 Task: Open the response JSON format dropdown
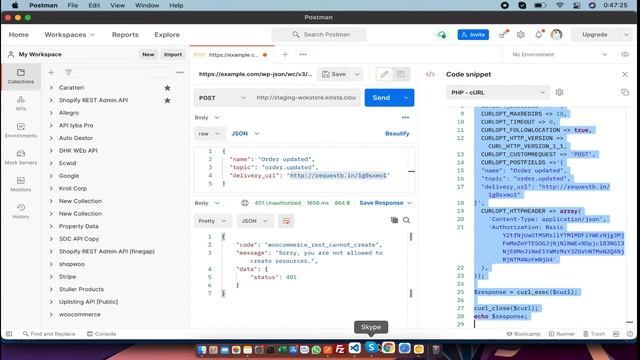click(x=255, y=221)
